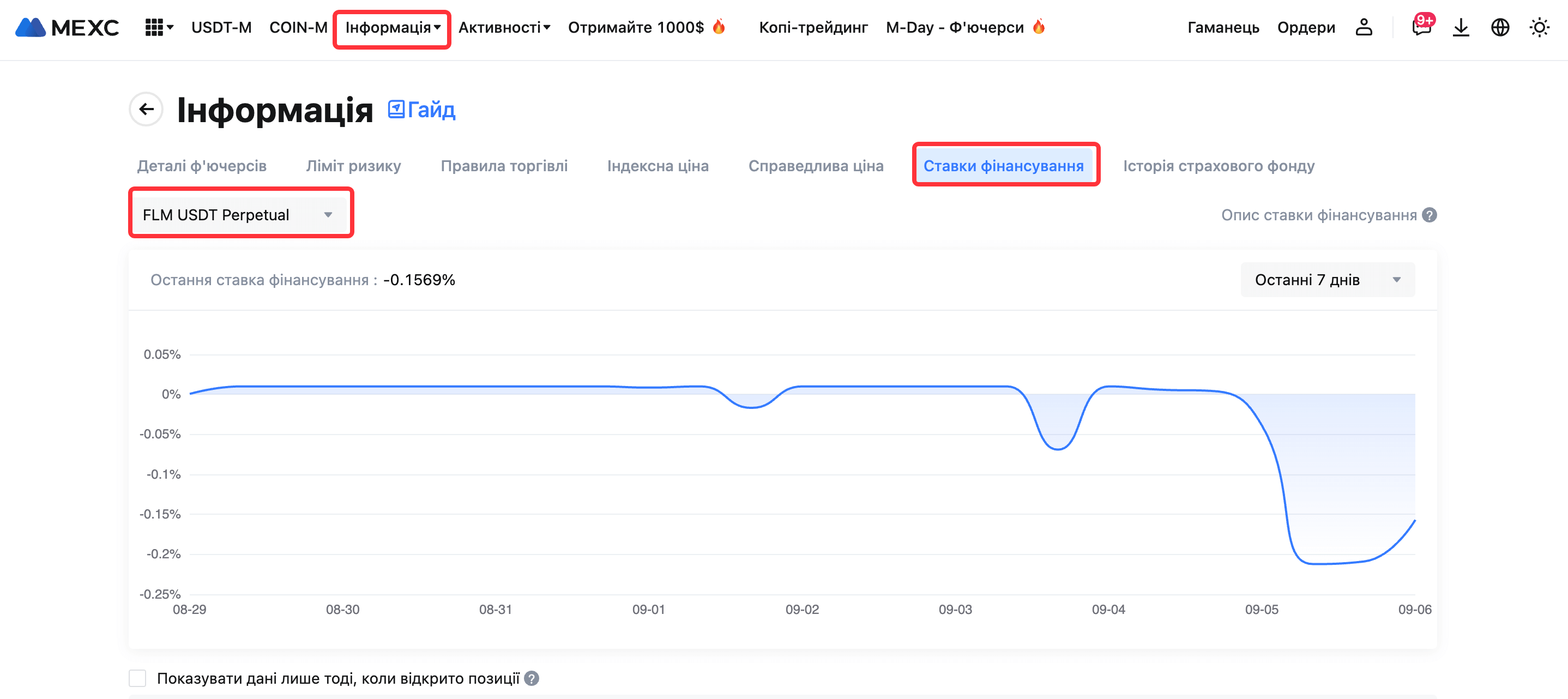Click the MEXC logo
Viewport: 1568px width, 699px height.
pos(67,27)
